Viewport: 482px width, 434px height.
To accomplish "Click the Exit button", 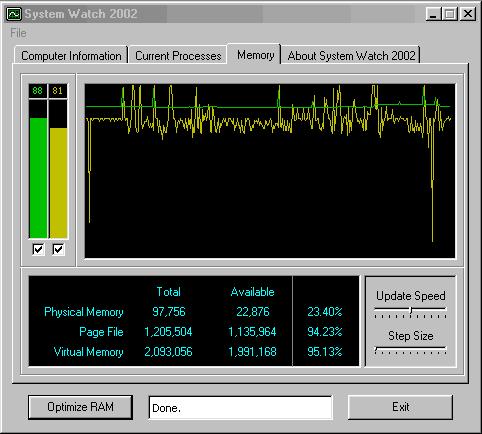I will [400, 407].
